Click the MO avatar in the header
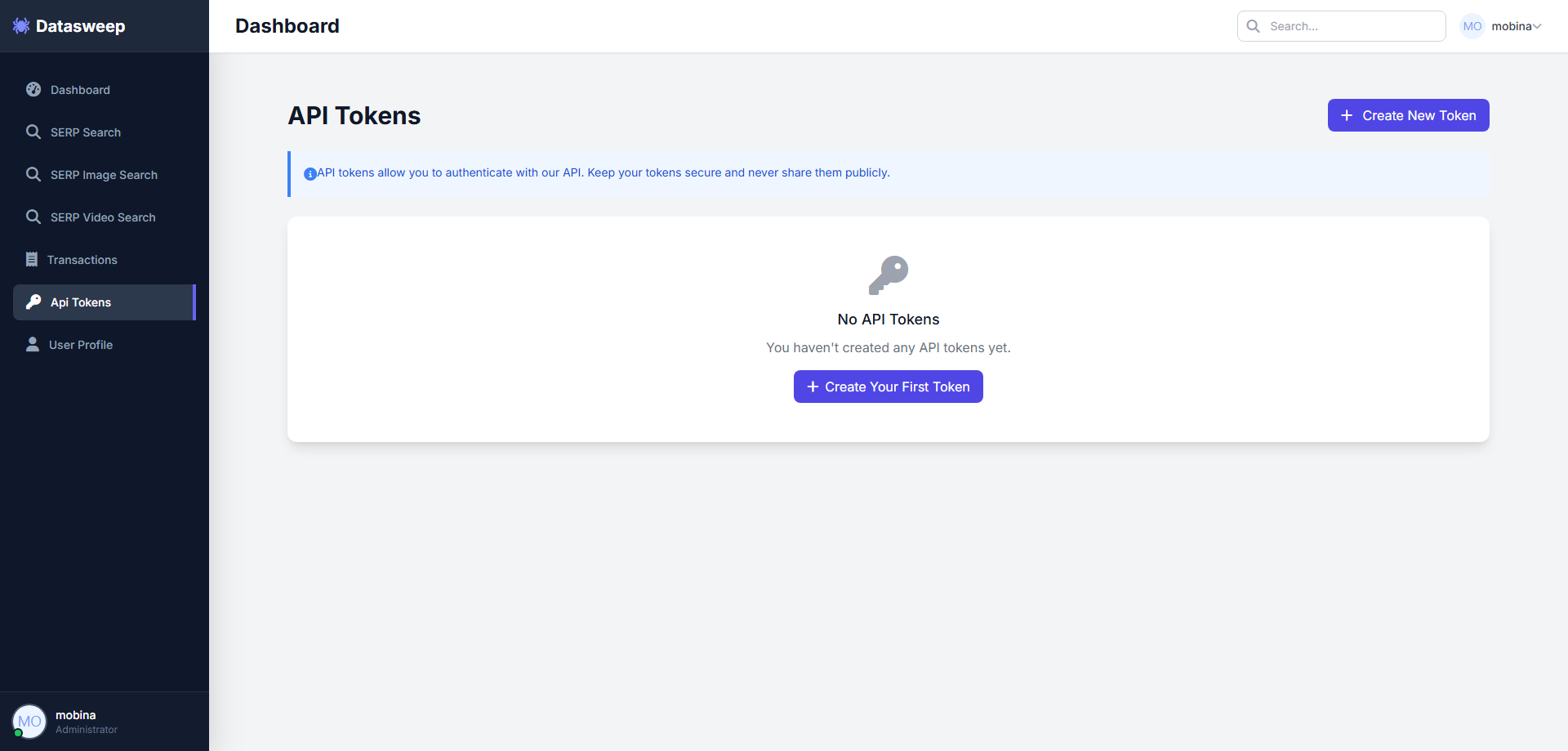1568x751 pixels. coord(1472,25)
